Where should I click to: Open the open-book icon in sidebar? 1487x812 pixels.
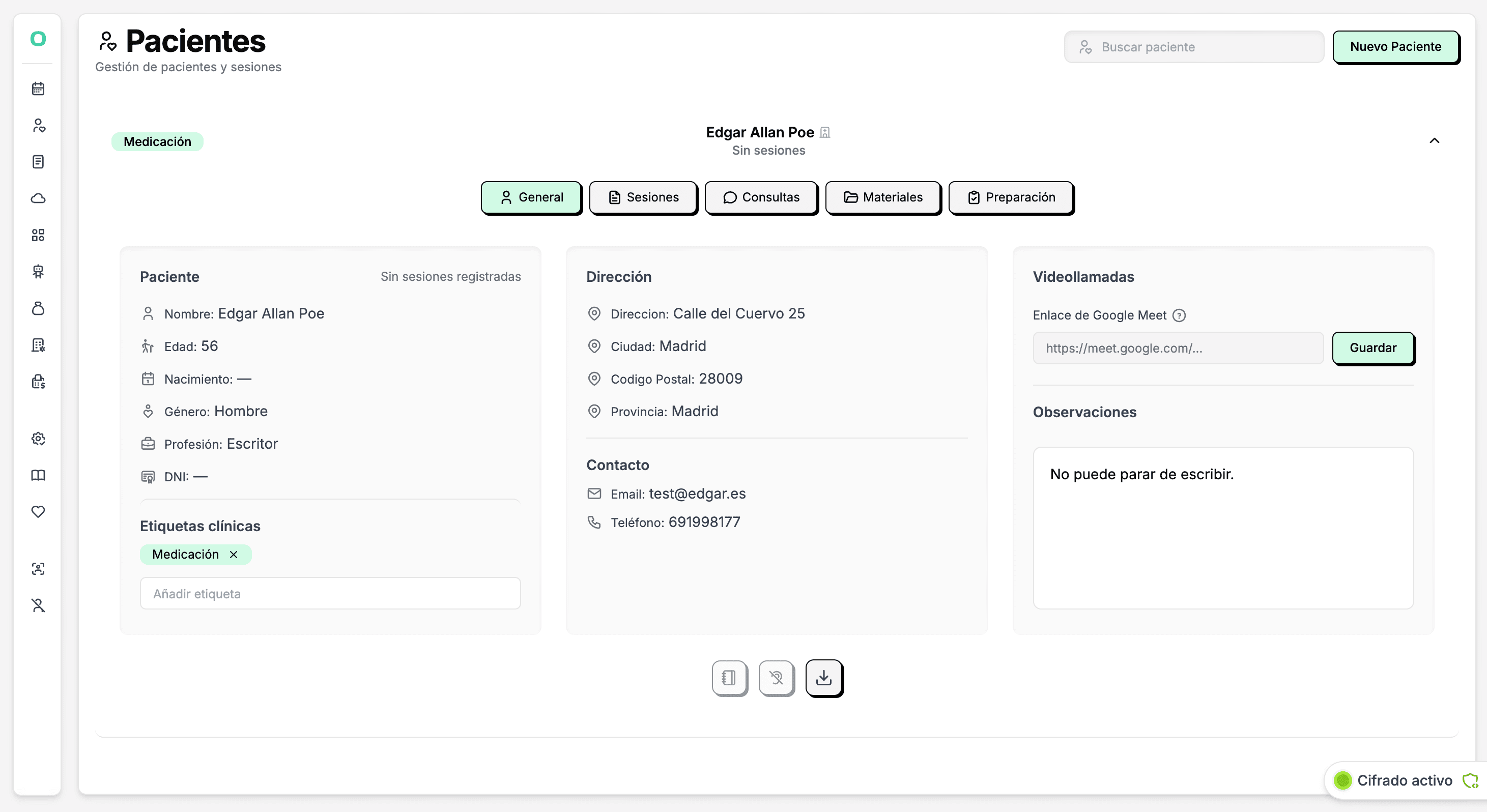38,475
